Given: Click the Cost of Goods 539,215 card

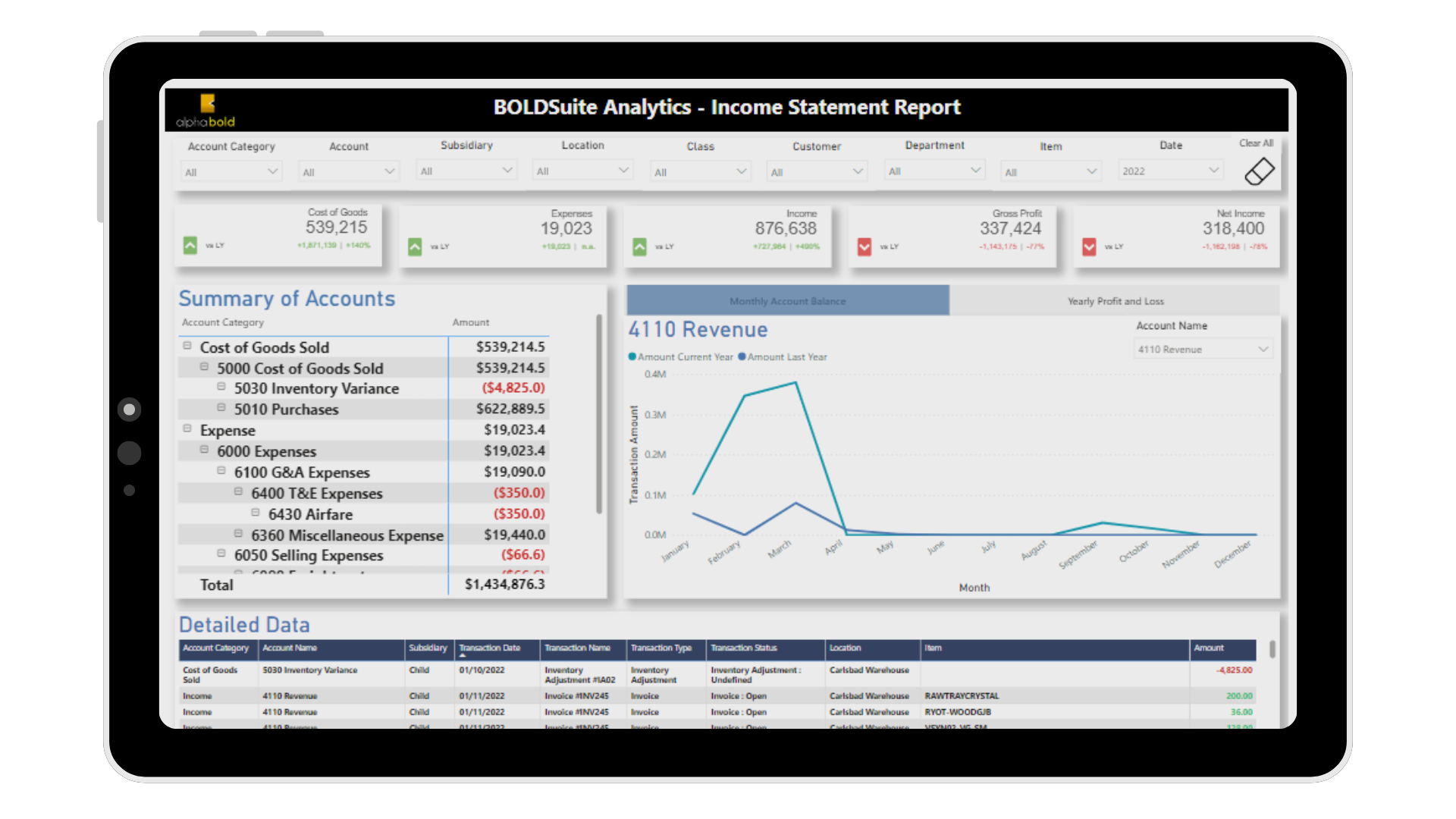Looking at the screenshot, I should [x=278, y=235].
